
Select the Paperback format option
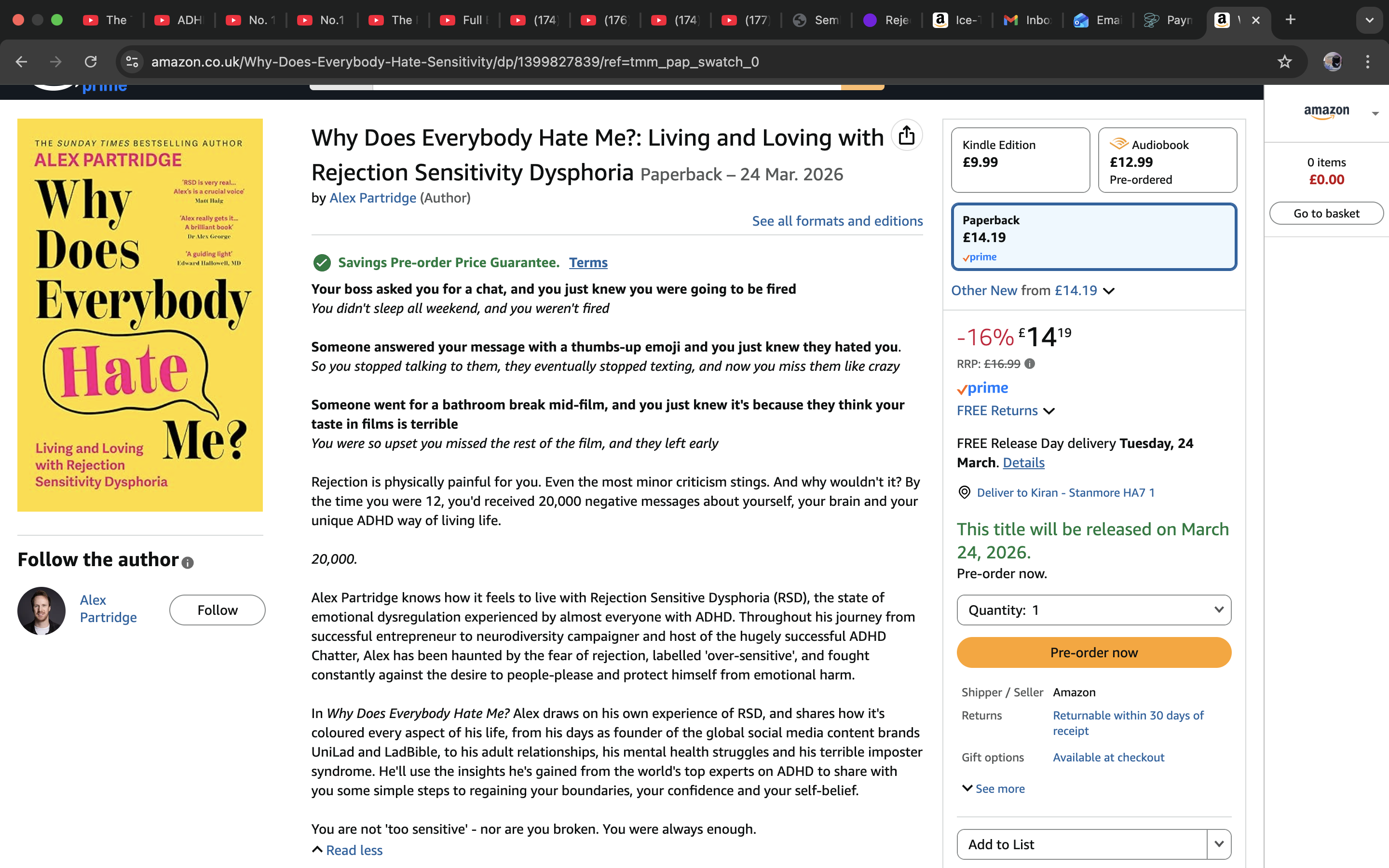(1093, 236)
